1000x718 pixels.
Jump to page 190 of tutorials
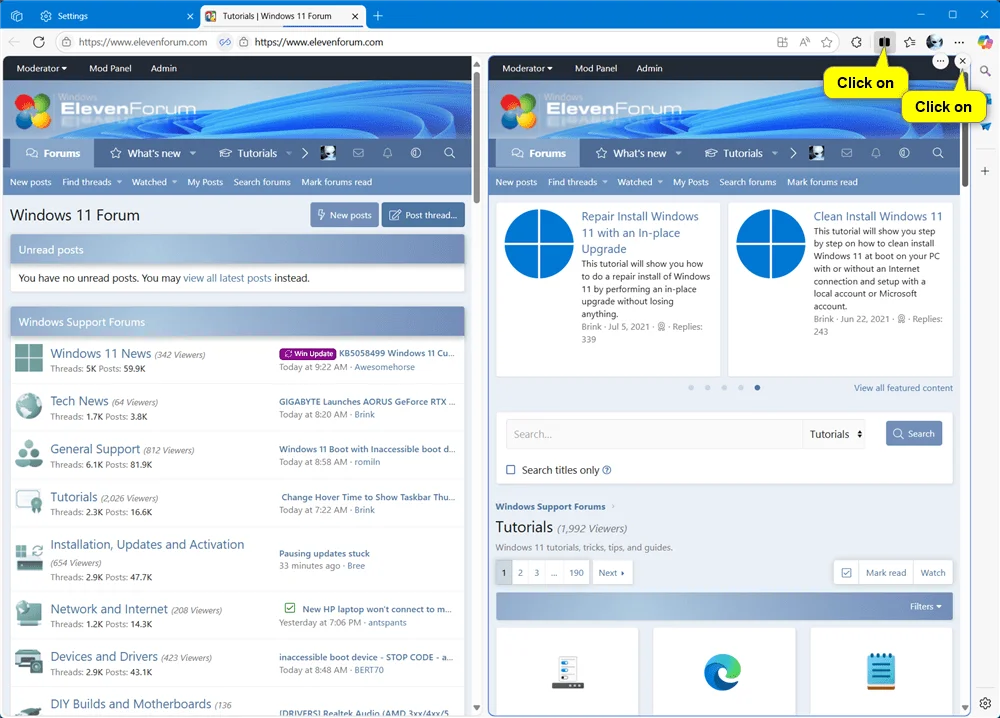point(577,573)
